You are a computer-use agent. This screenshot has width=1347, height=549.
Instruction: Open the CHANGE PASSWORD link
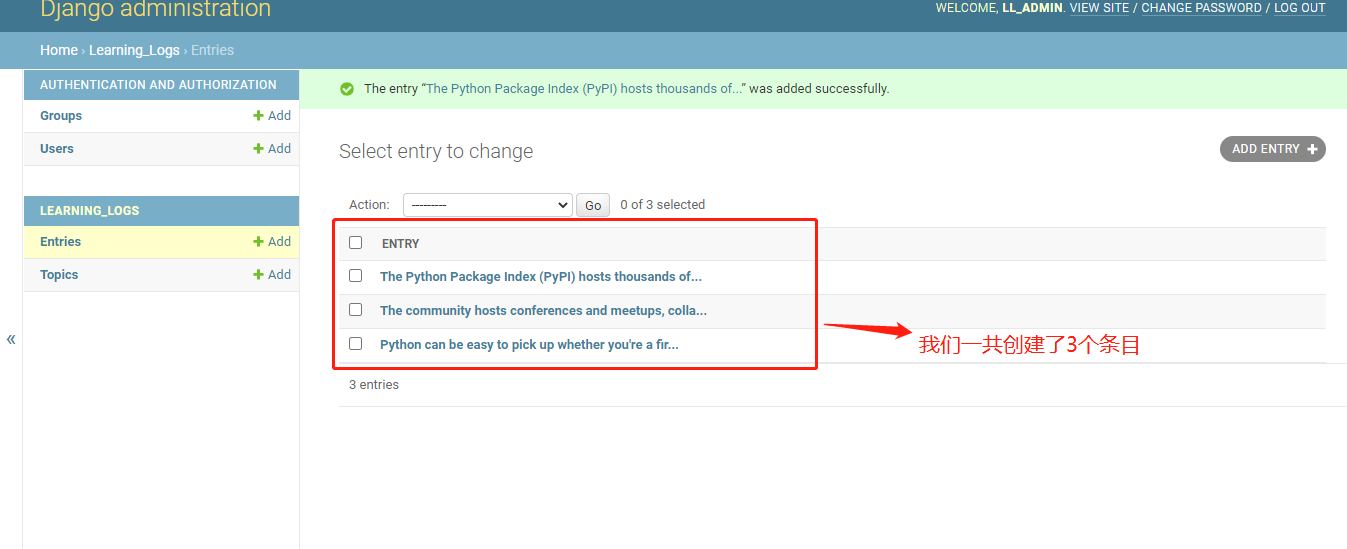coord(1201,8)
